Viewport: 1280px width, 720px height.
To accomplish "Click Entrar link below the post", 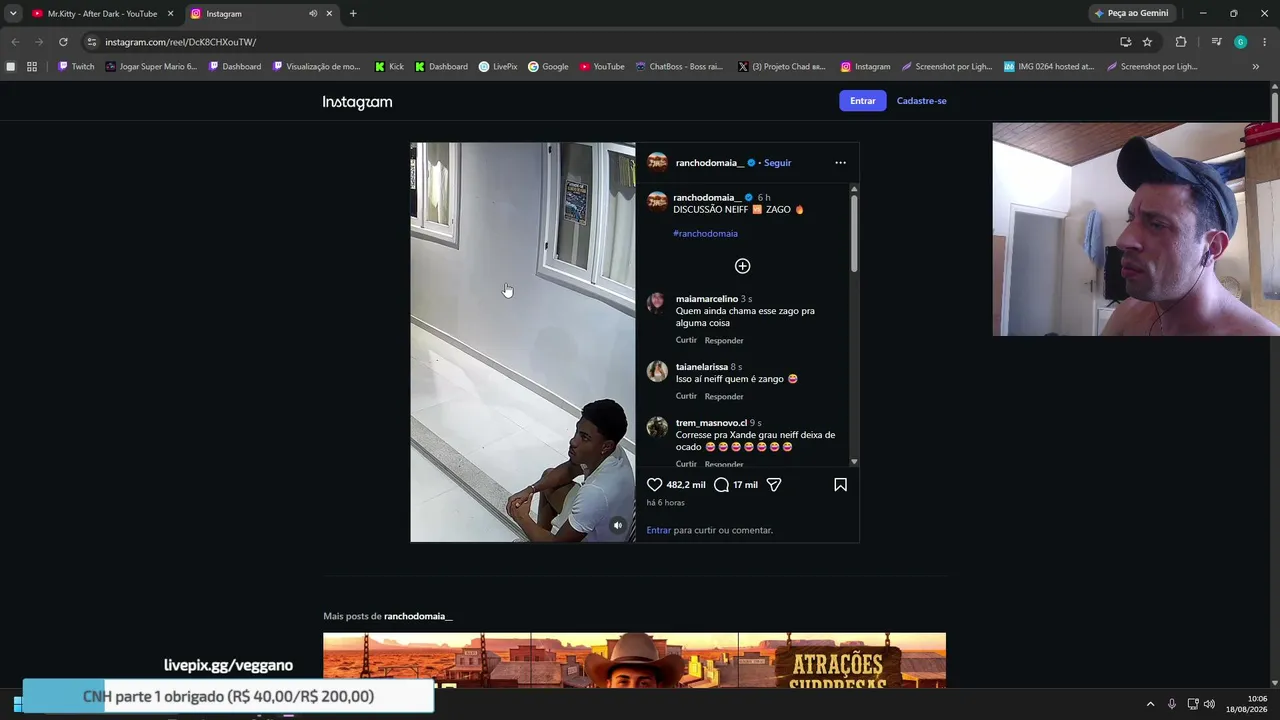I will 658,530.
